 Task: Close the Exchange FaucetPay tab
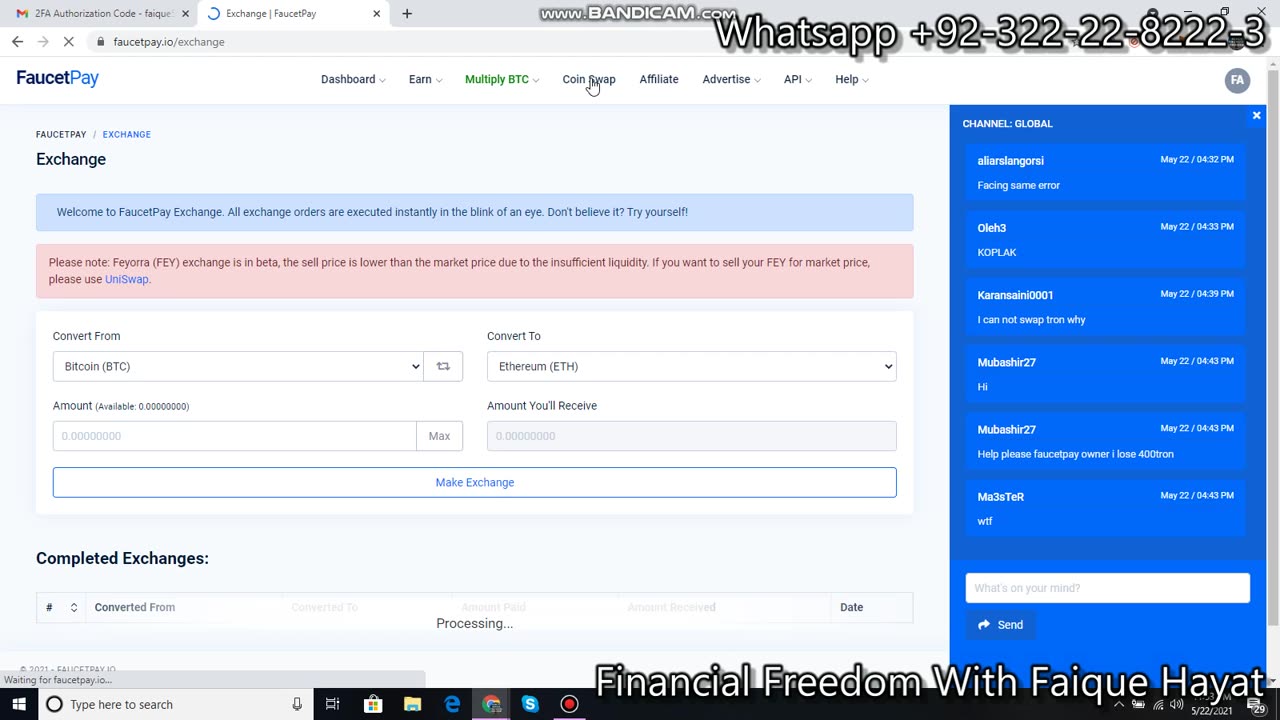376,14
